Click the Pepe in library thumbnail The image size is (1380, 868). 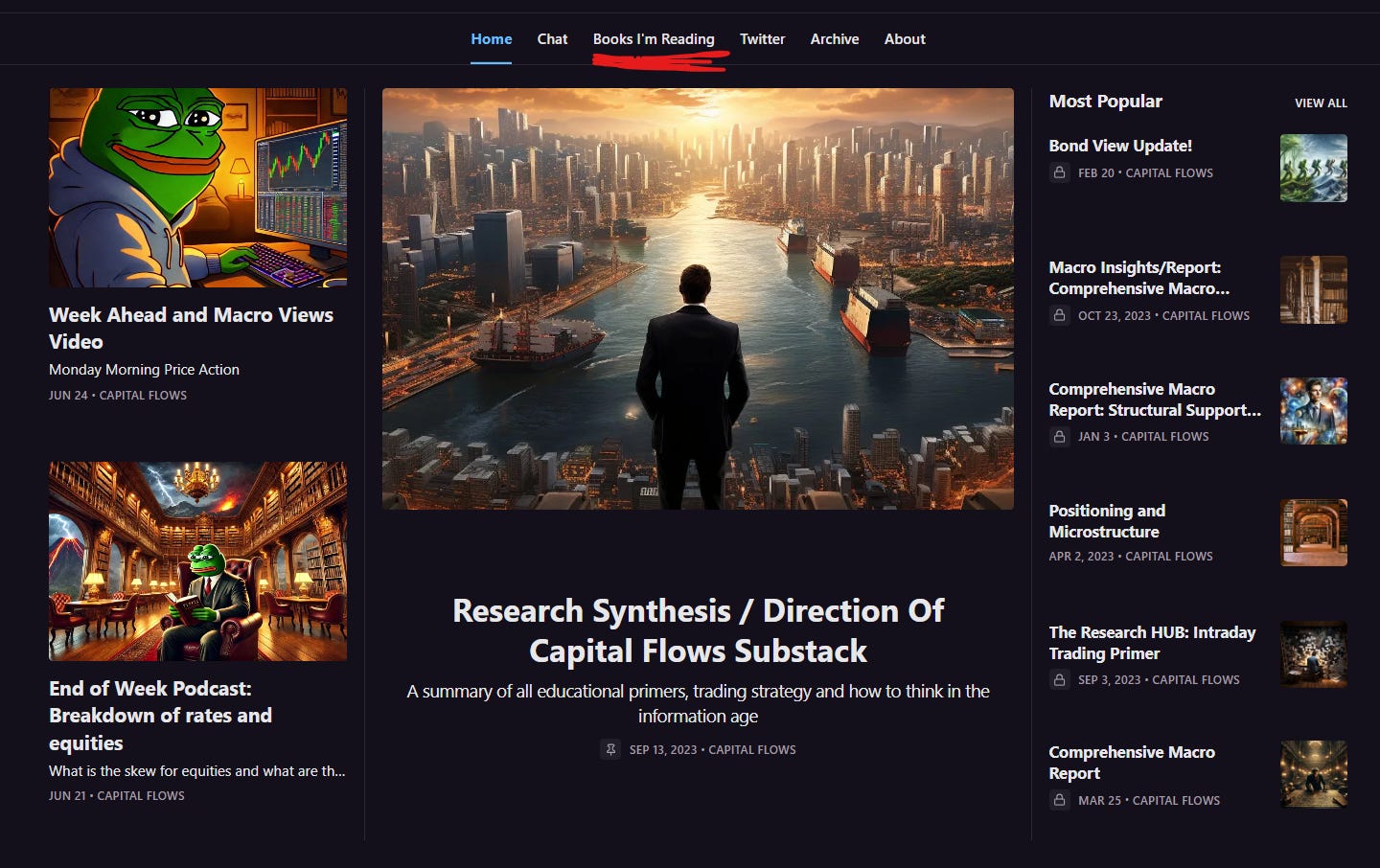[198, 561]
